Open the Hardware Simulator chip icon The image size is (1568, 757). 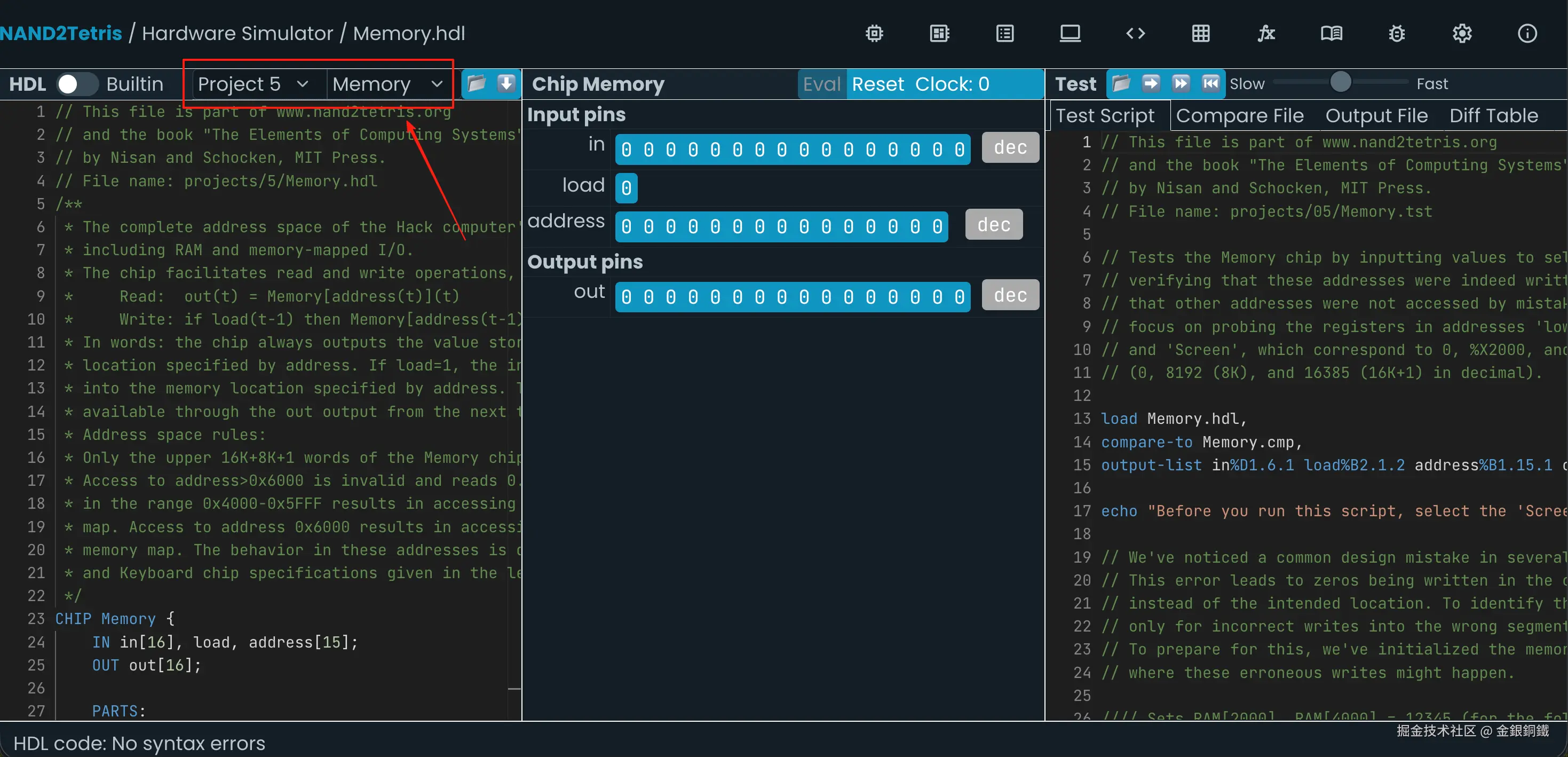(x=874, y=34)
